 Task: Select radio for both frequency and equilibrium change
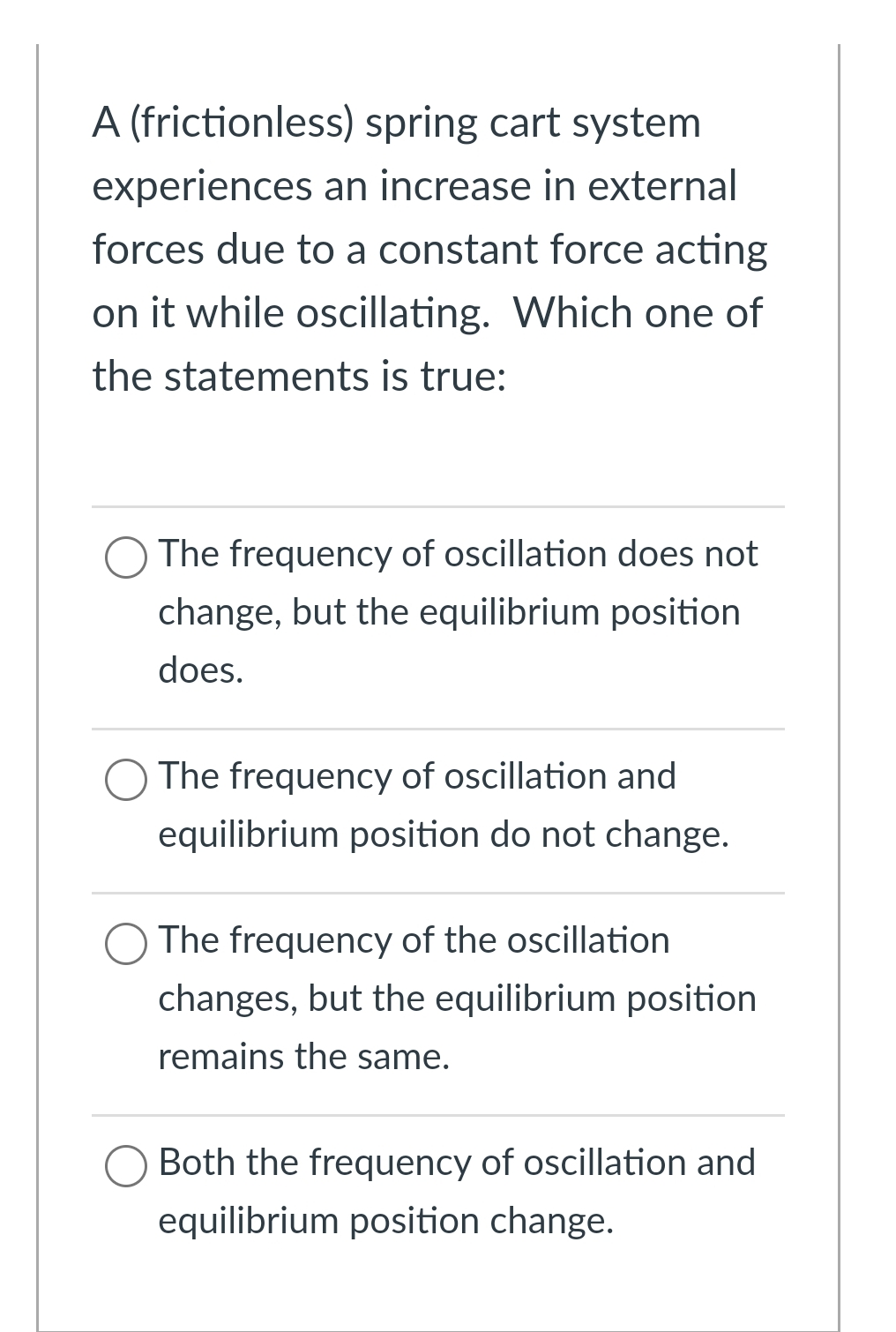pyautogui.click(x=126, y=1165)
